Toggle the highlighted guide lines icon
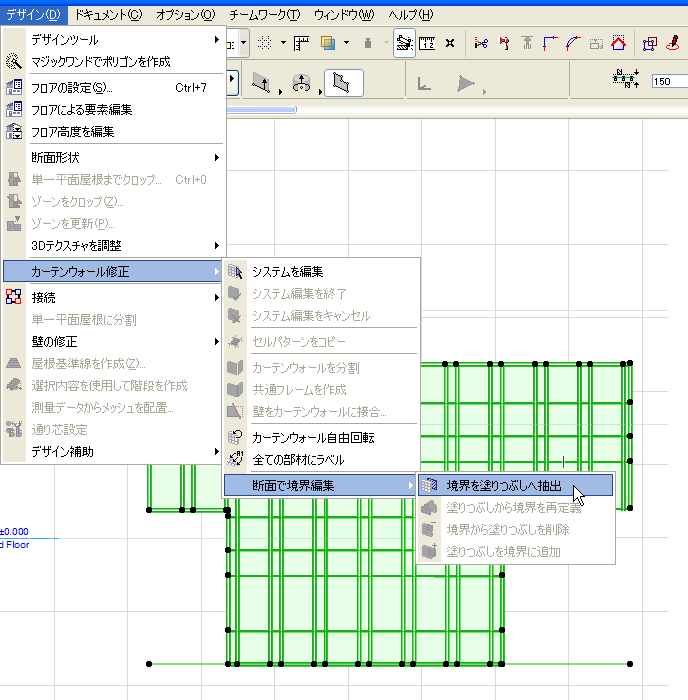Image resolution: width=688 pixels, height=700 pixels. point(404,43)
